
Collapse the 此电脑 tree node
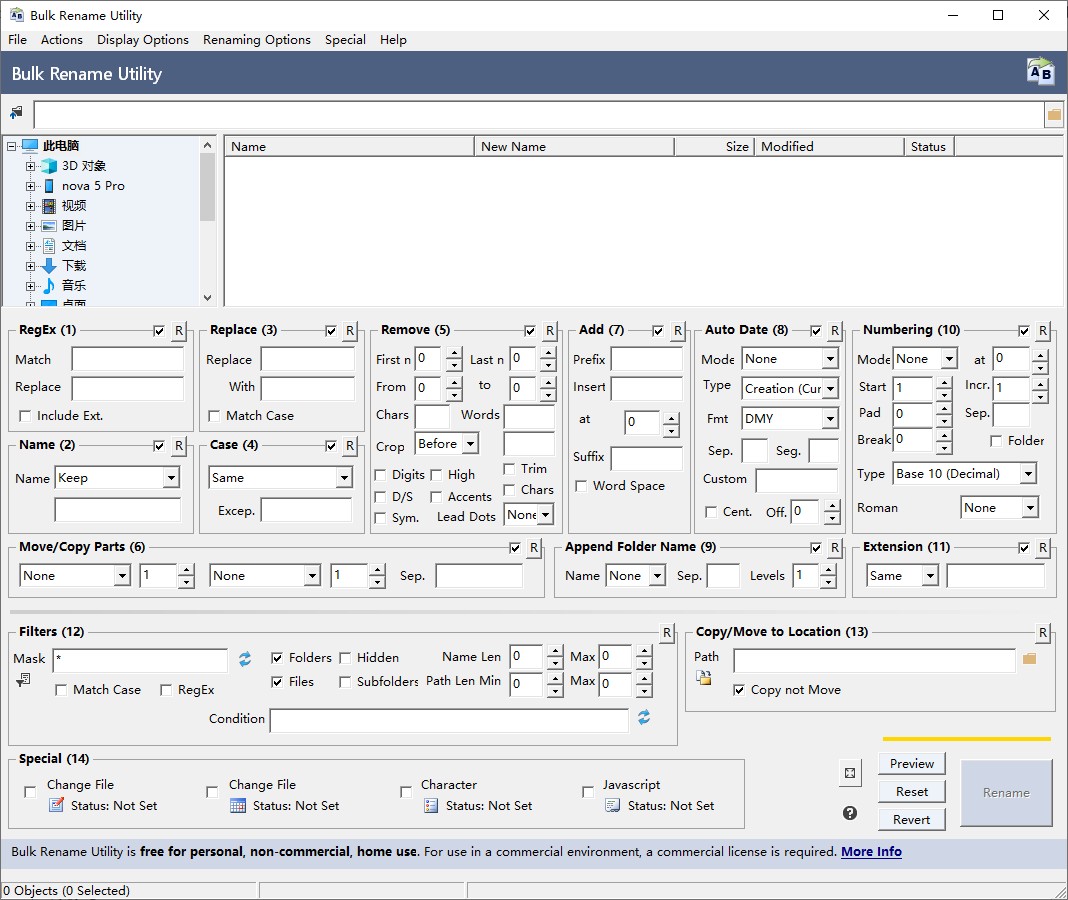pyautogui.click(x=12, y=146)
